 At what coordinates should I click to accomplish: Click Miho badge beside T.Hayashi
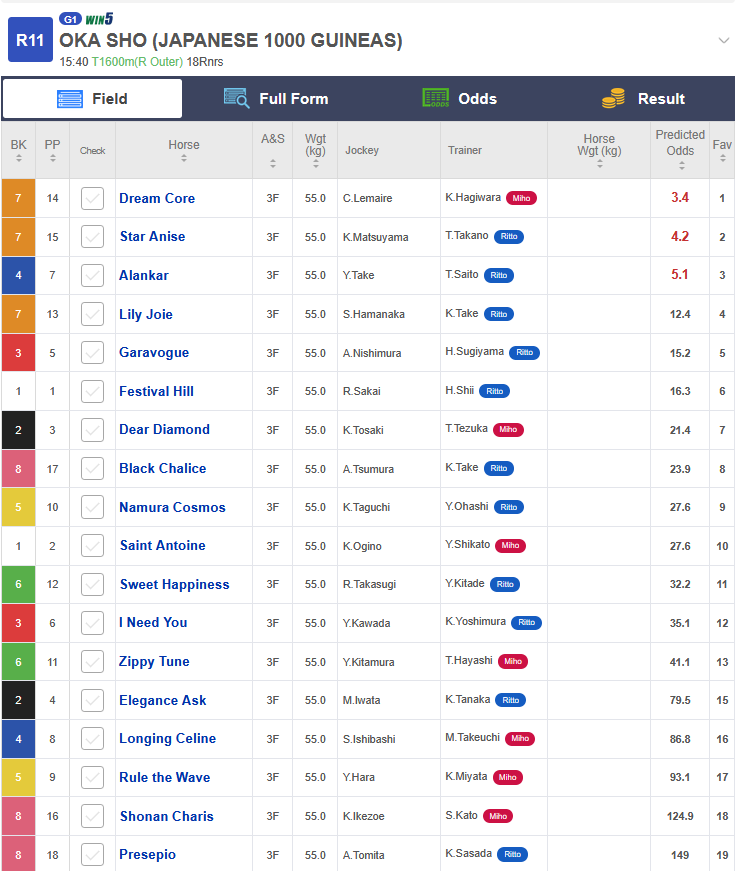tap(513, 662)
